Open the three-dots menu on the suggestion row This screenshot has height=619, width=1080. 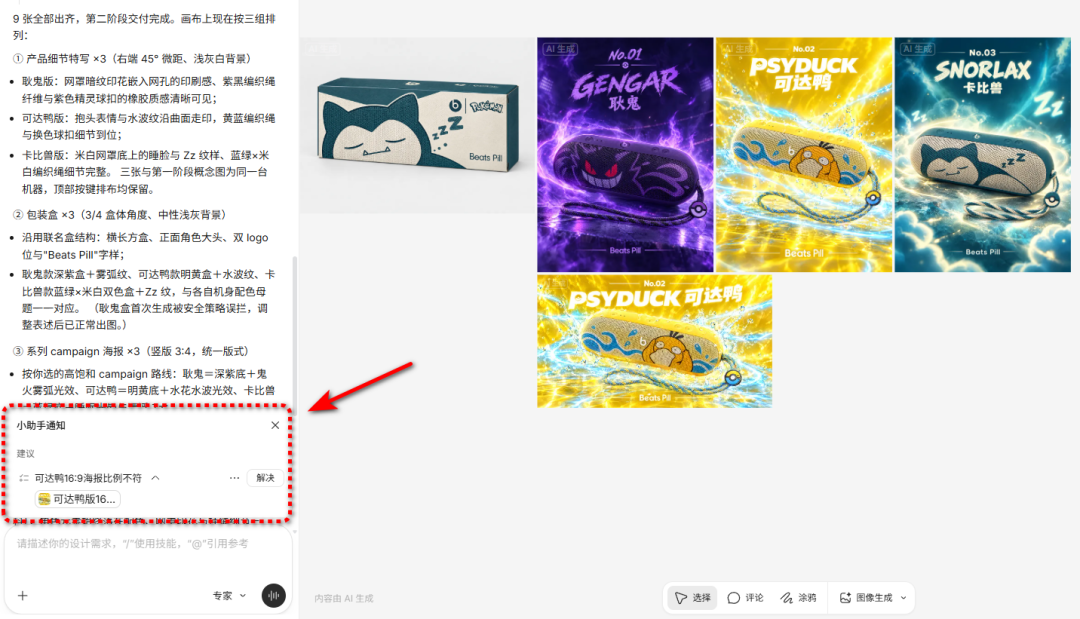[x=234, y=478]
